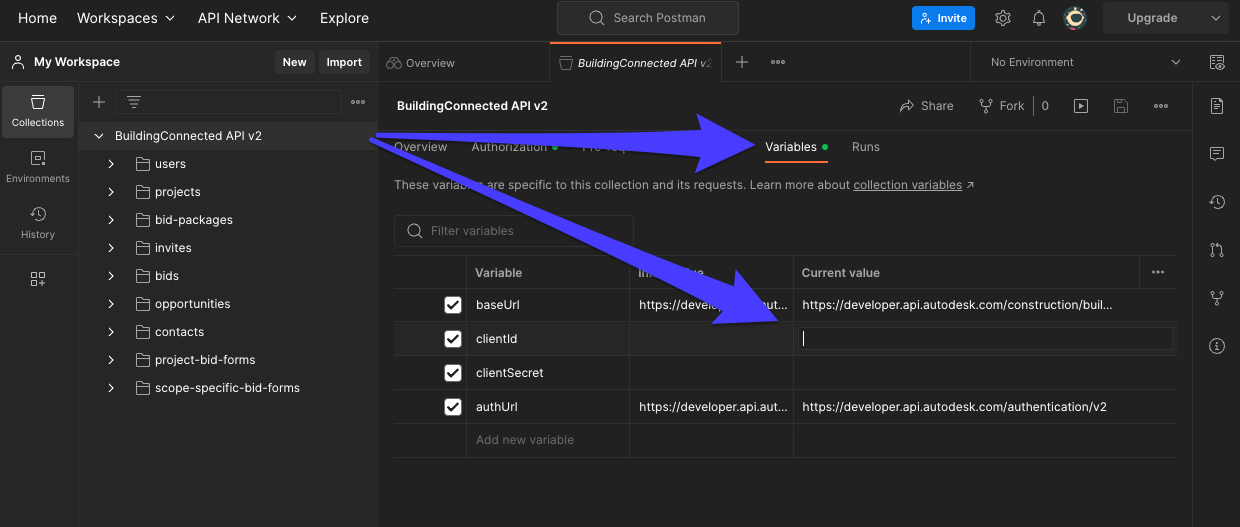Click the Run collection play icon
The width and height of the screenshot is (1240, 527).
click(1081, 106)
